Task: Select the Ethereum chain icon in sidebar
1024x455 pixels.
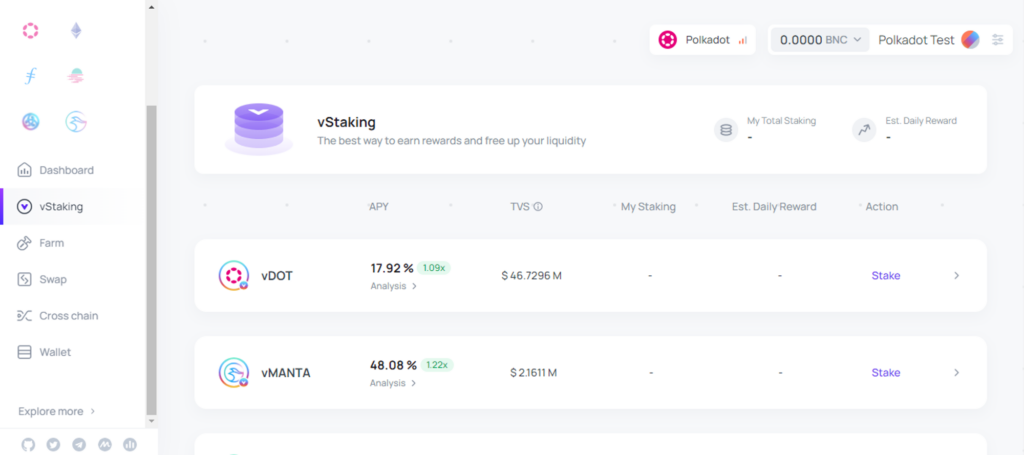Action: pyautogui.click(x=76, y=31)
